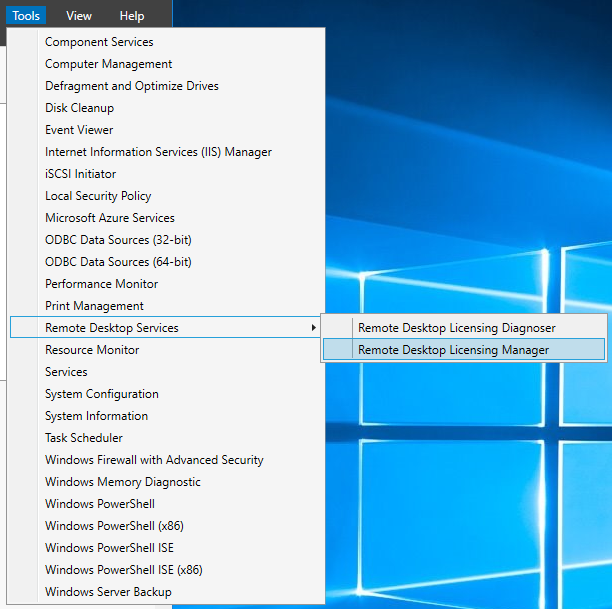Open Computer Management
This screenshot has height=609, width=612.
click(x=108, y=64)
